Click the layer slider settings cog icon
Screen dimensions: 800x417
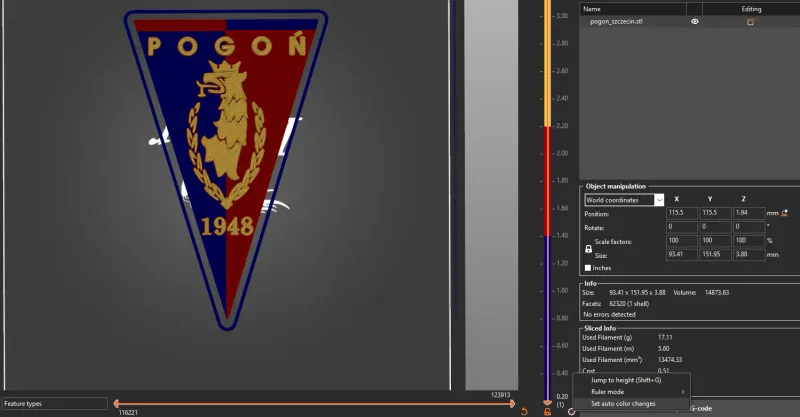(571, 411)
